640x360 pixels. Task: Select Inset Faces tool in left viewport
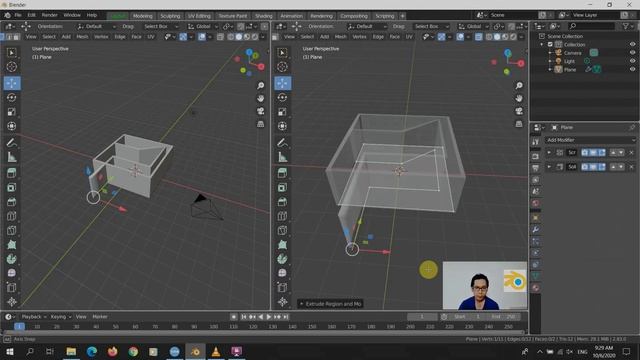point(11,188)
